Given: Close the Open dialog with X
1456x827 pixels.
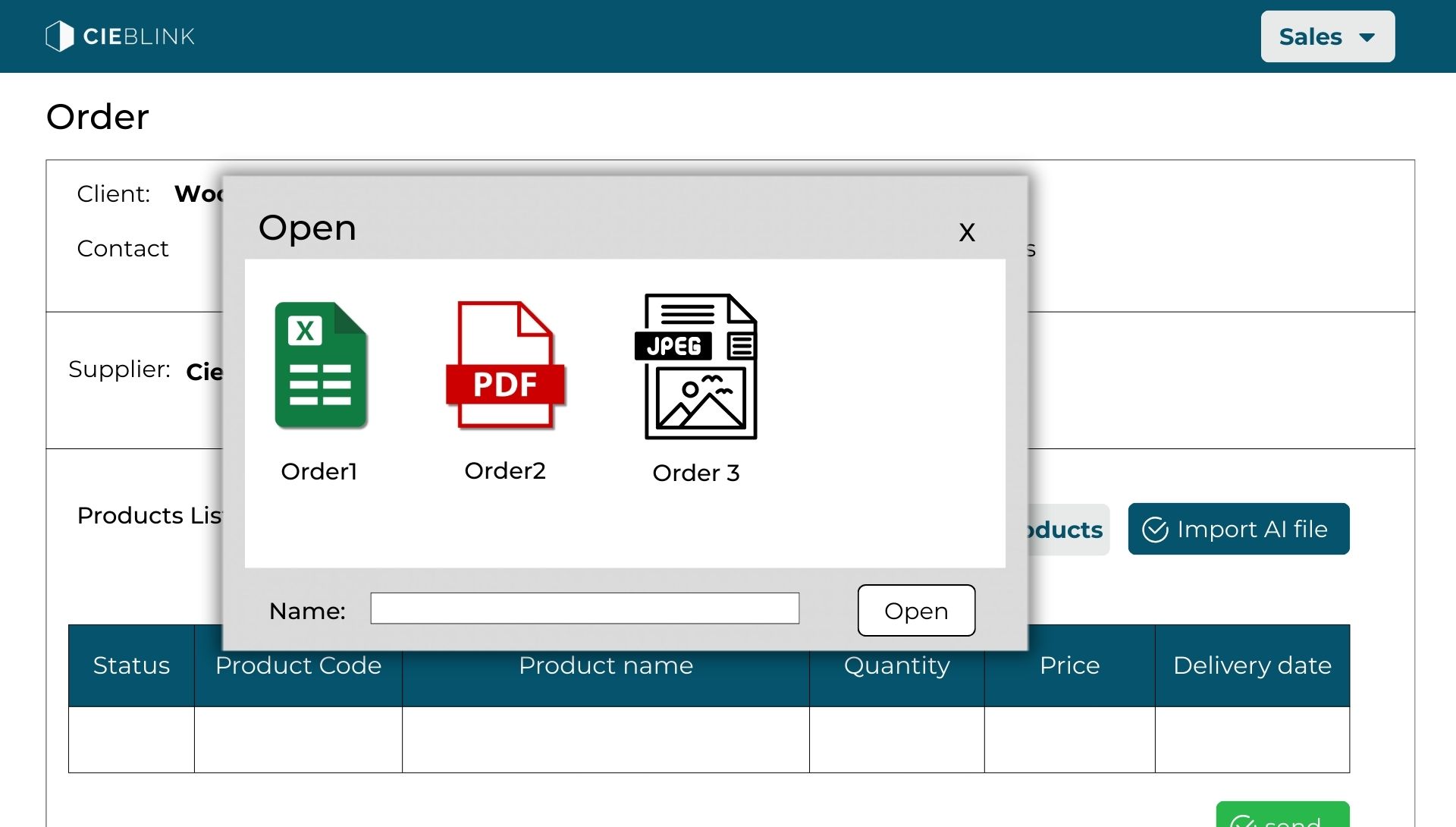Looking at the screenshot, I should point(967,232).
